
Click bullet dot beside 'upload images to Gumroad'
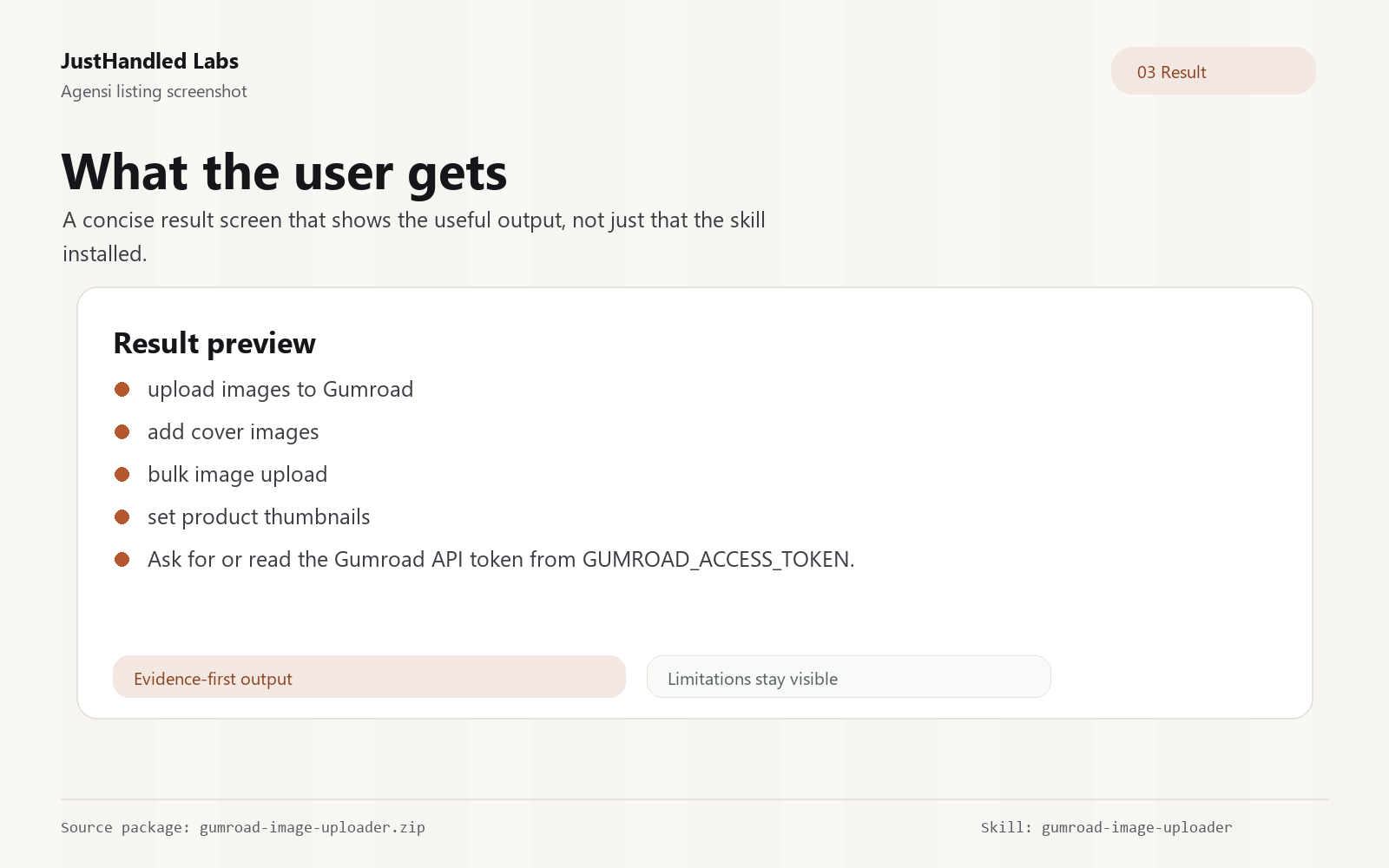pos(122,390)
